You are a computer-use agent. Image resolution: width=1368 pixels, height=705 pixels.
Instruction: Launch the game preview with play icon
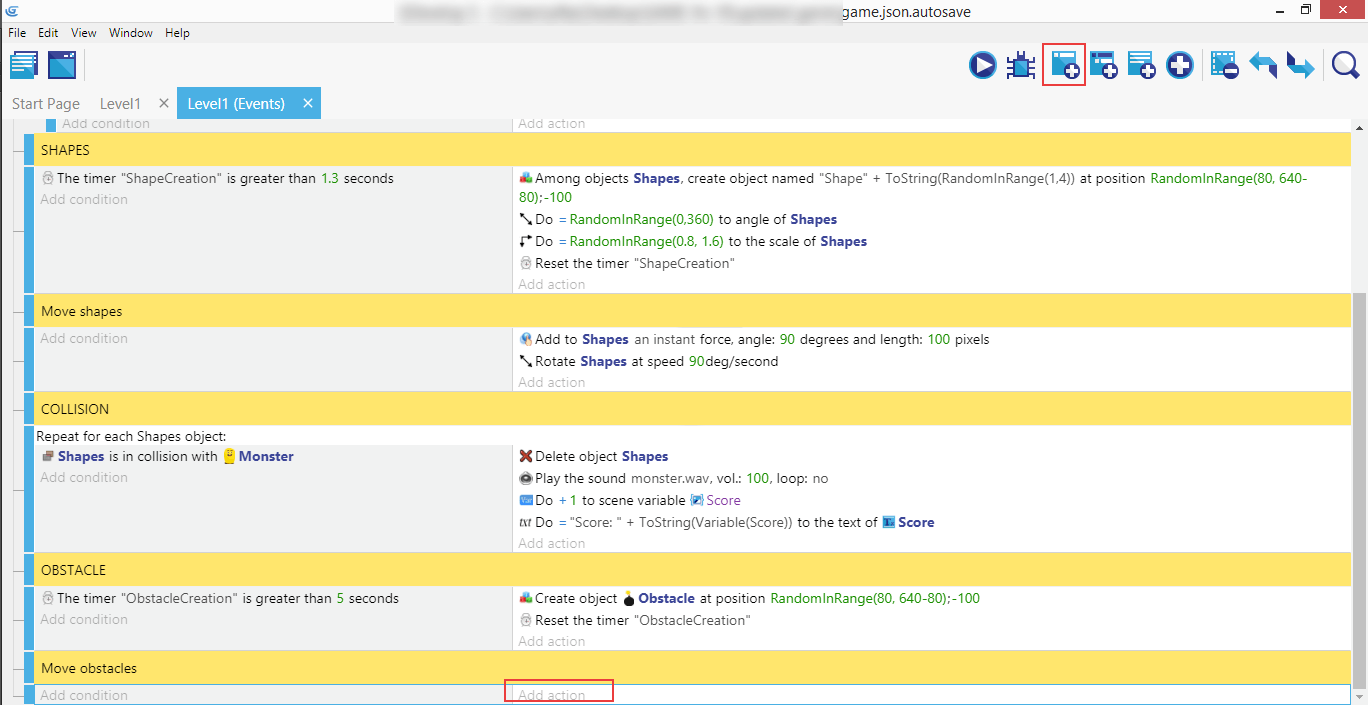pyautogui.click(x=982, y=66)
